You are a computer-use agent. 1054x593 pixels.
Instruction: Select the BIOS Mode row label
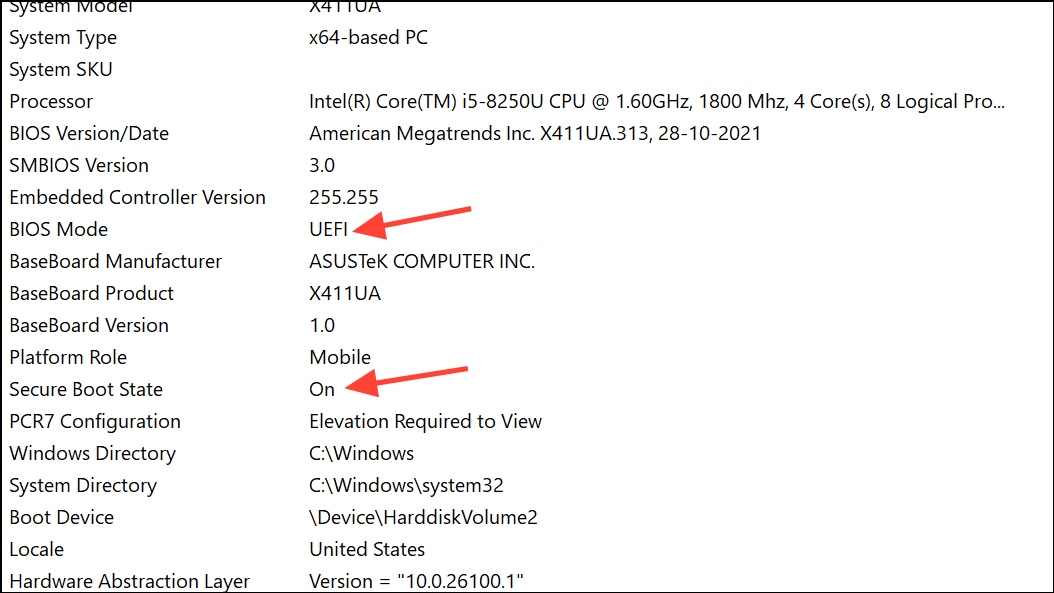tap(58, 230)
